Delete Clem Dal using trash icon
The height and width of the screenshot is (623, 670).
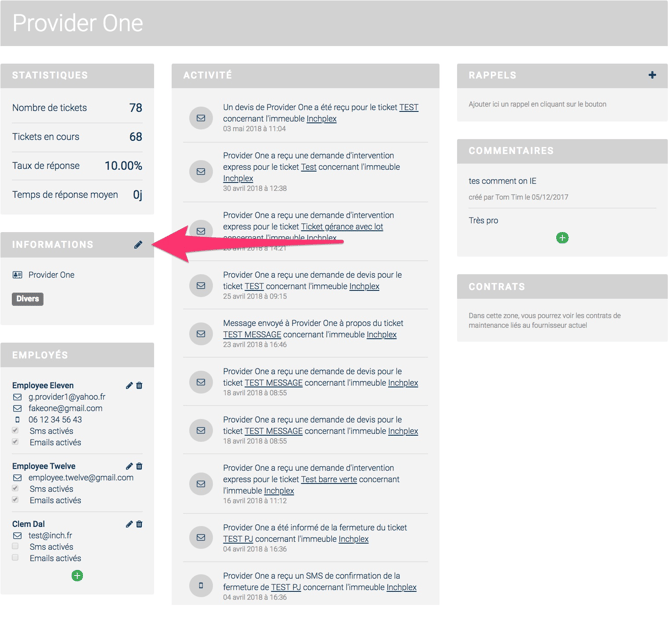pyautogui.click(x=139, y=524)
